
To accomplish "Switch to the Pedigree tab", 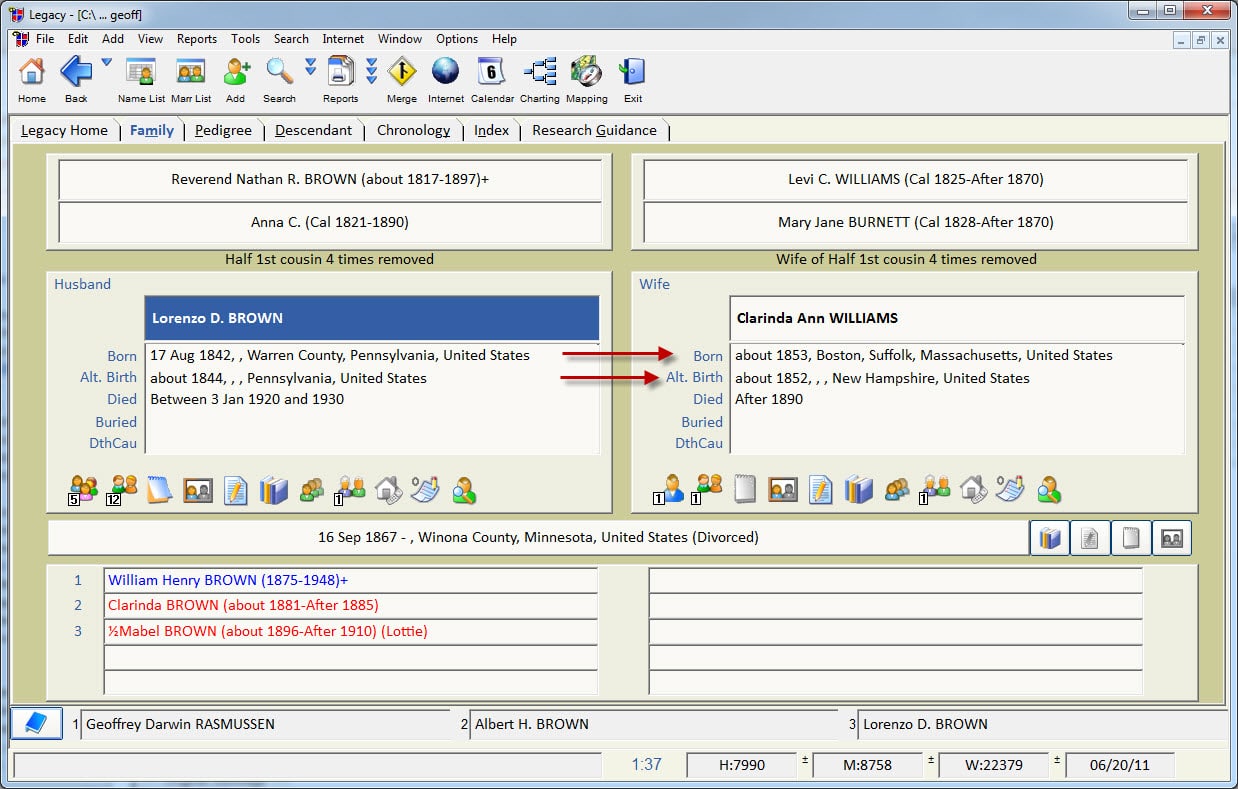I will (x=223, y=130).
